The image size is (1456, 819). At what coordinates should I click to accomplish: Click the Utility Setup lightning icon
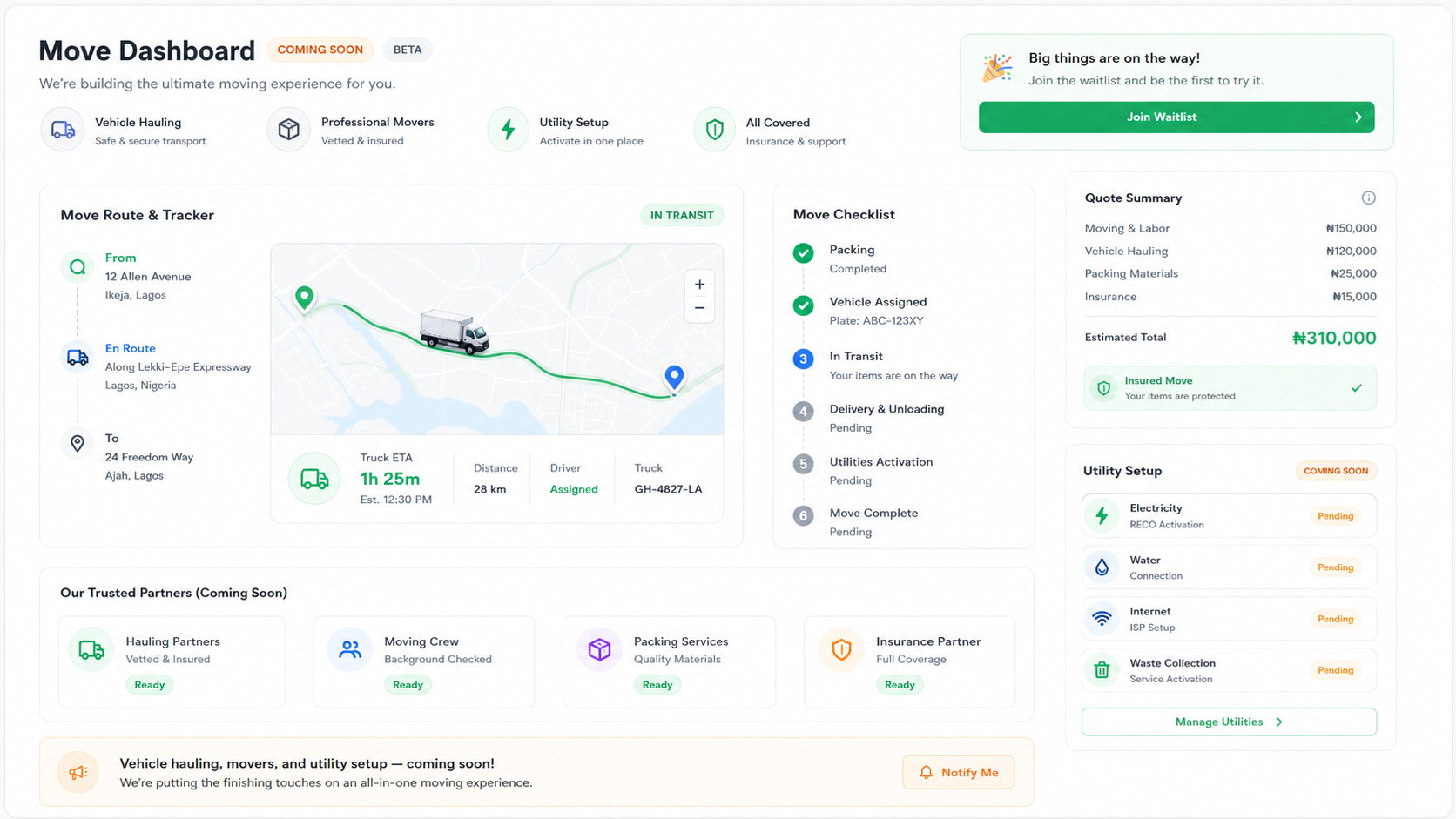509,130
